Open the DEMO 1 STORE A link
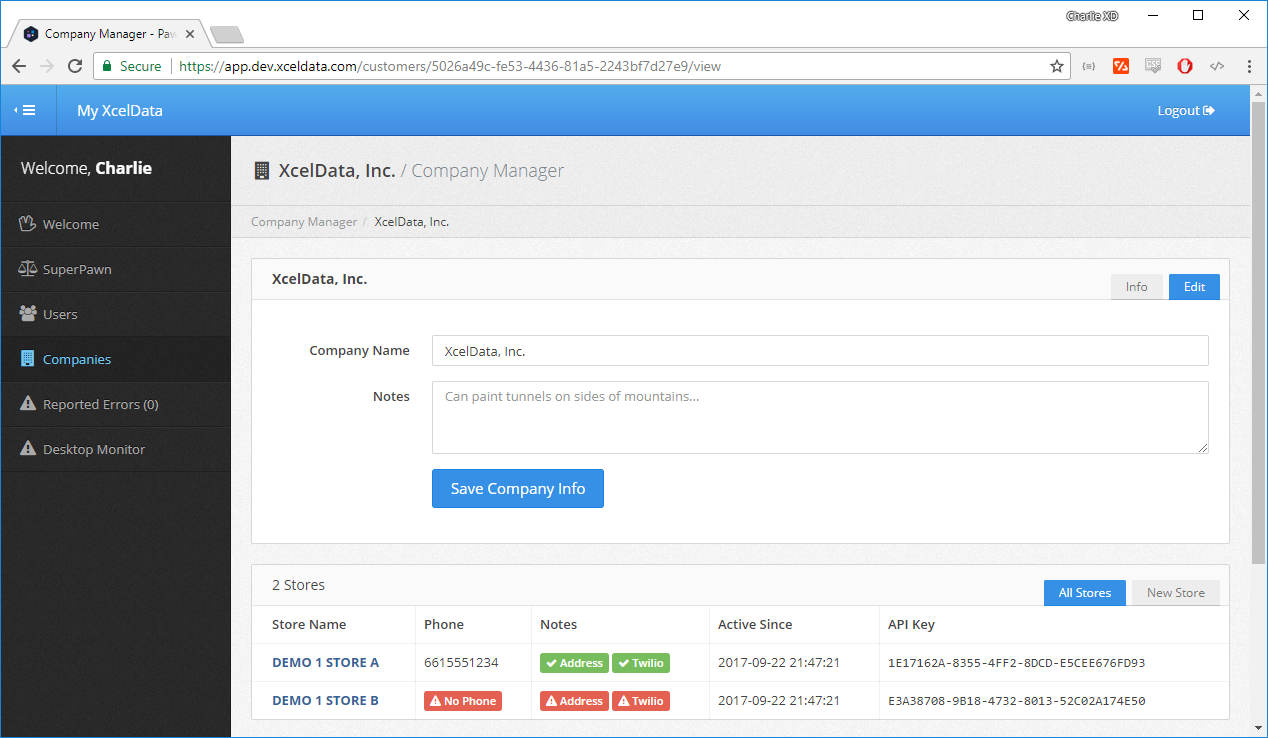This screenshot has width=1268, height=738. pyautogui.click(x=325, y=663)
